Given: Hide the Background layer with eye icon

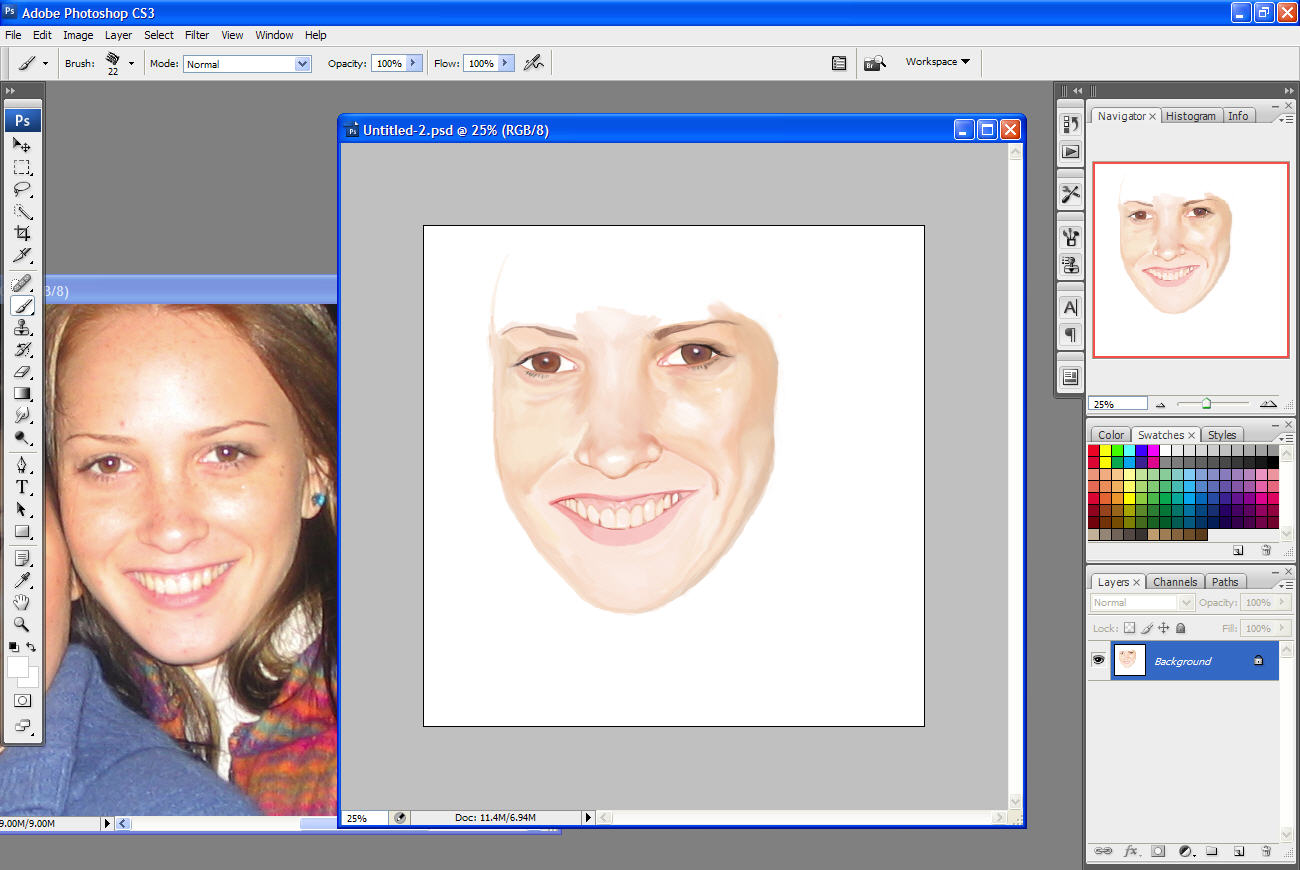Looking at the screenshot, I should [1098, 661].
